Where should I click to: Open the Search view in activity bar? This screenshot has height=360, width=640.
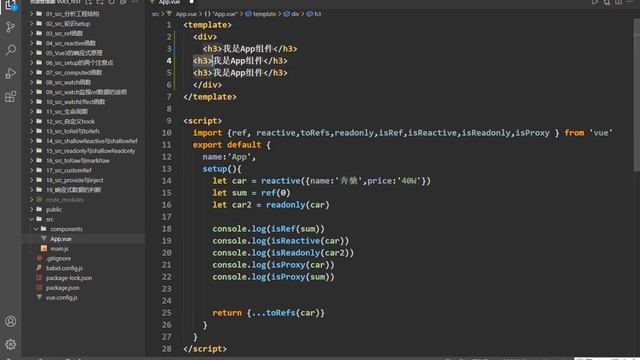[11, 50]
